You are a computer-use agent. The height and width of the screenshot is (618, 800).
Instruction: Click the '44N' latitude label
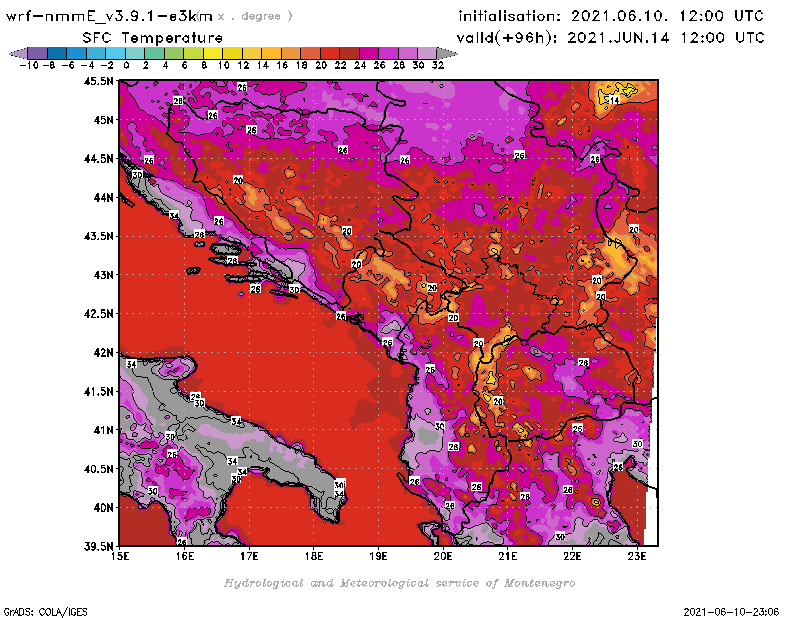(x=103, y=197)
